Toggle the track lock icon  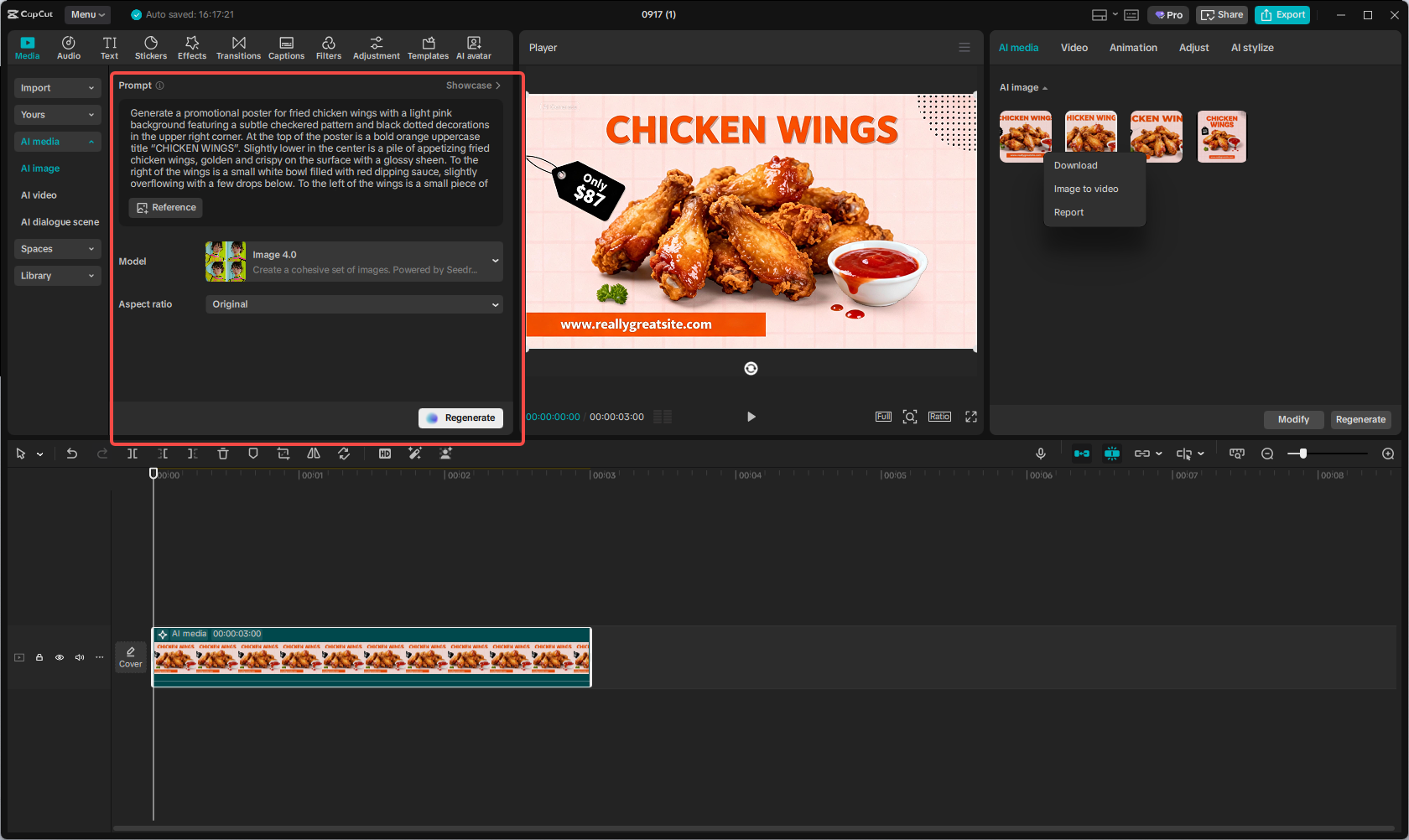coord(39,657)
